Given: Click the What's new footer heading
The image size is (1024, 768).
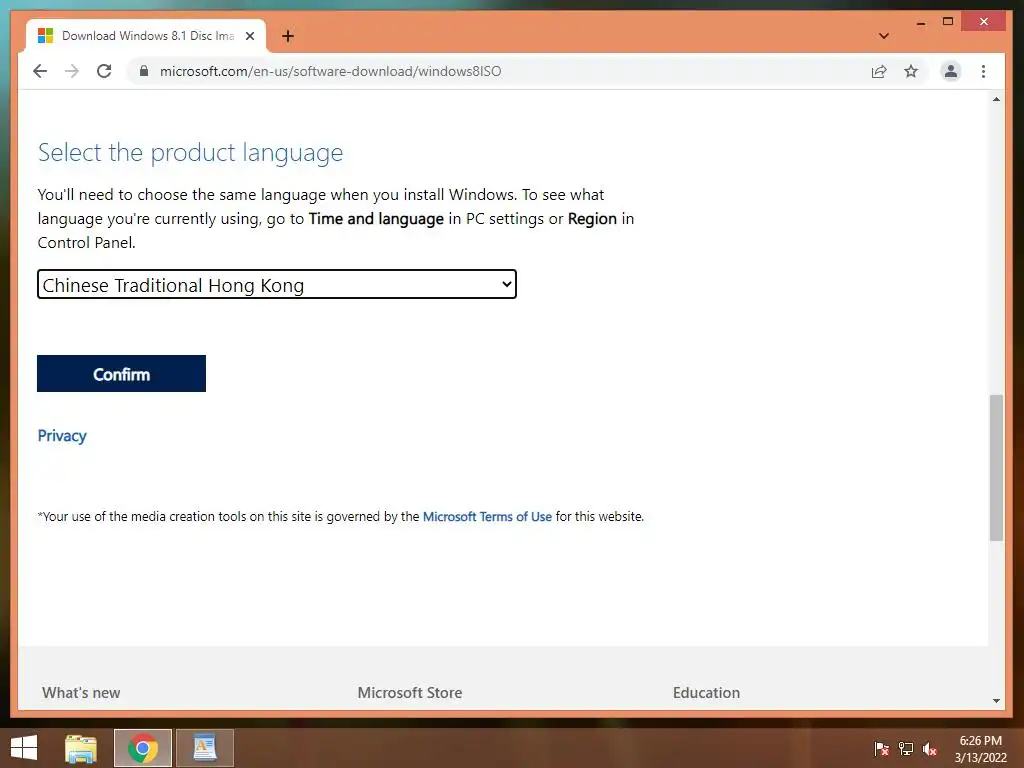Looking at the screenshot, I should pyautogui.click(x=81, y=693).
